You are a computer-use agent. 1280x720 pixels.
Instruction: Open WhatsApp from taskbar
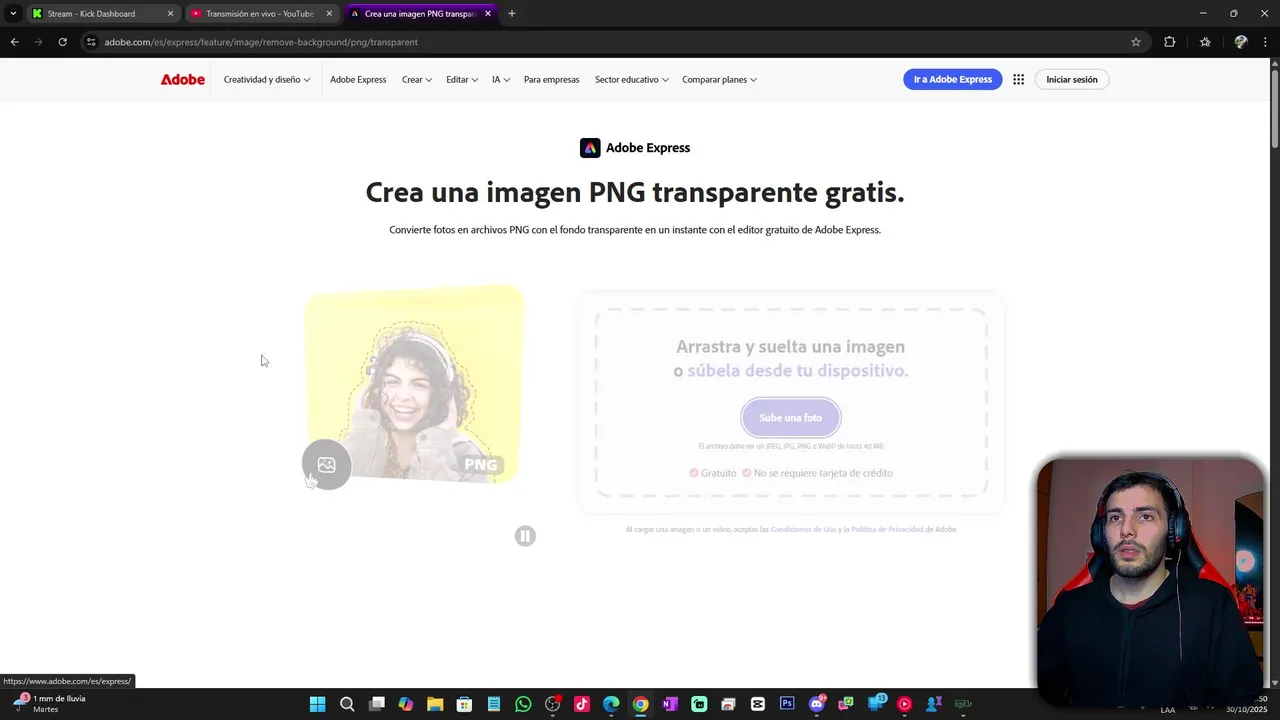[523, 704]
